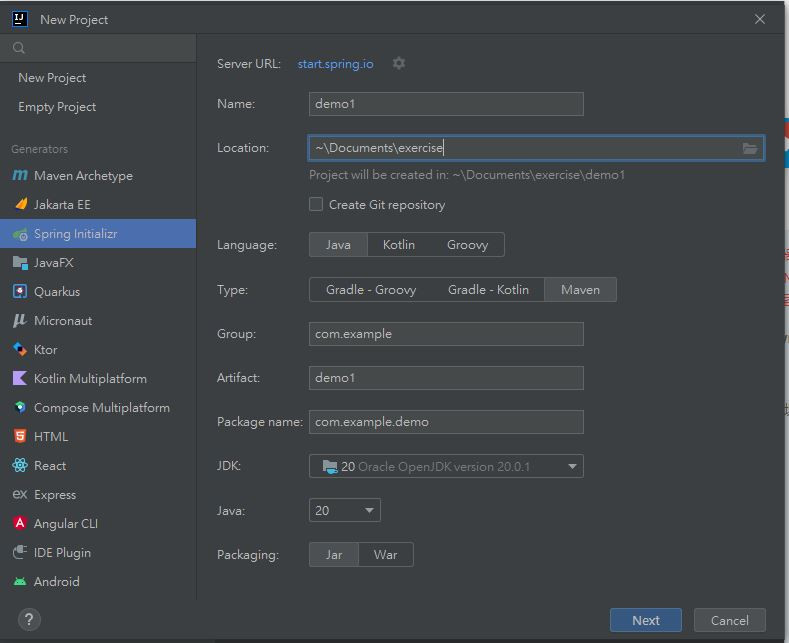The width and height of the screenshot is (789, 643).
Task: Click the Server URL settings gear icon
Action: [399, 63]
